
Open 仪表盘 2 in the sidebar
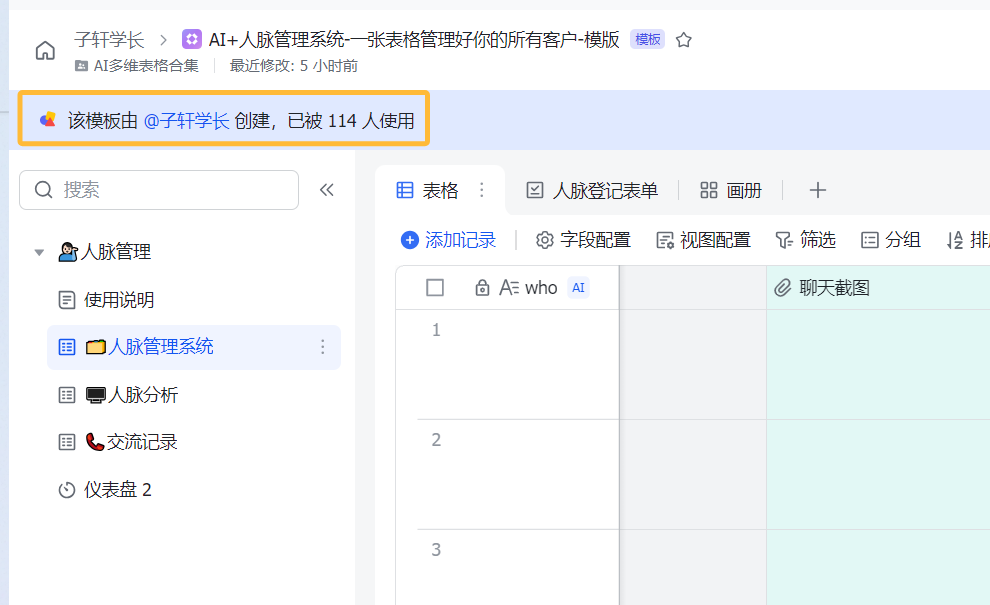[117, 490]
